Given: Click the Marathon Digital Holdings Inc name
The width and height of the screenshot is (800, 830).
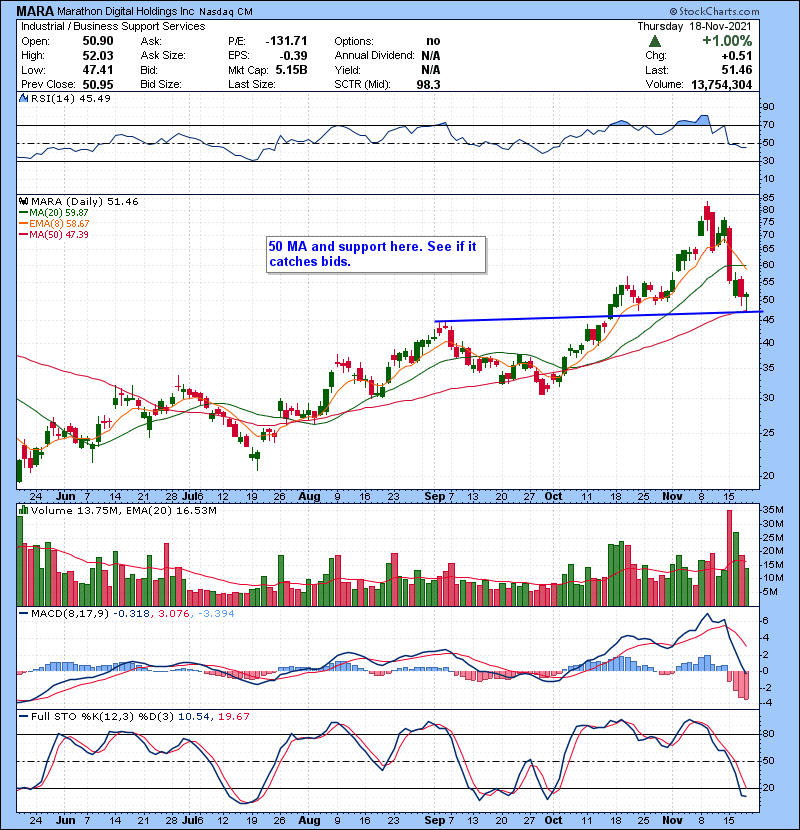Looking at the screenshot, I should [x=125, y=12].
